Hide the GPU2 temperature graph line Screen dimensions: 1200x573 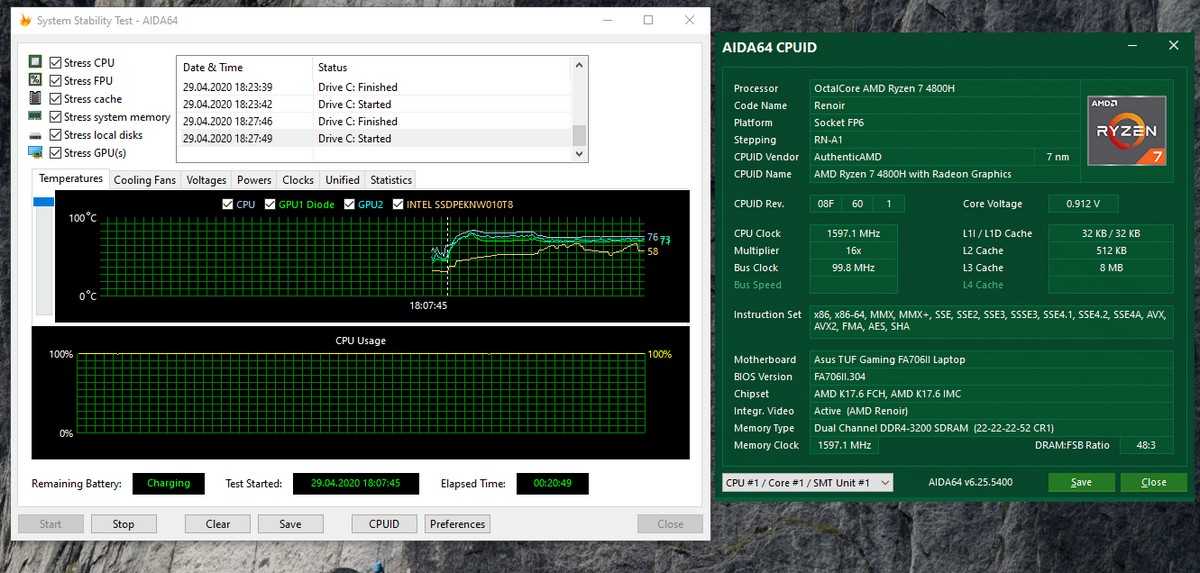350,204
